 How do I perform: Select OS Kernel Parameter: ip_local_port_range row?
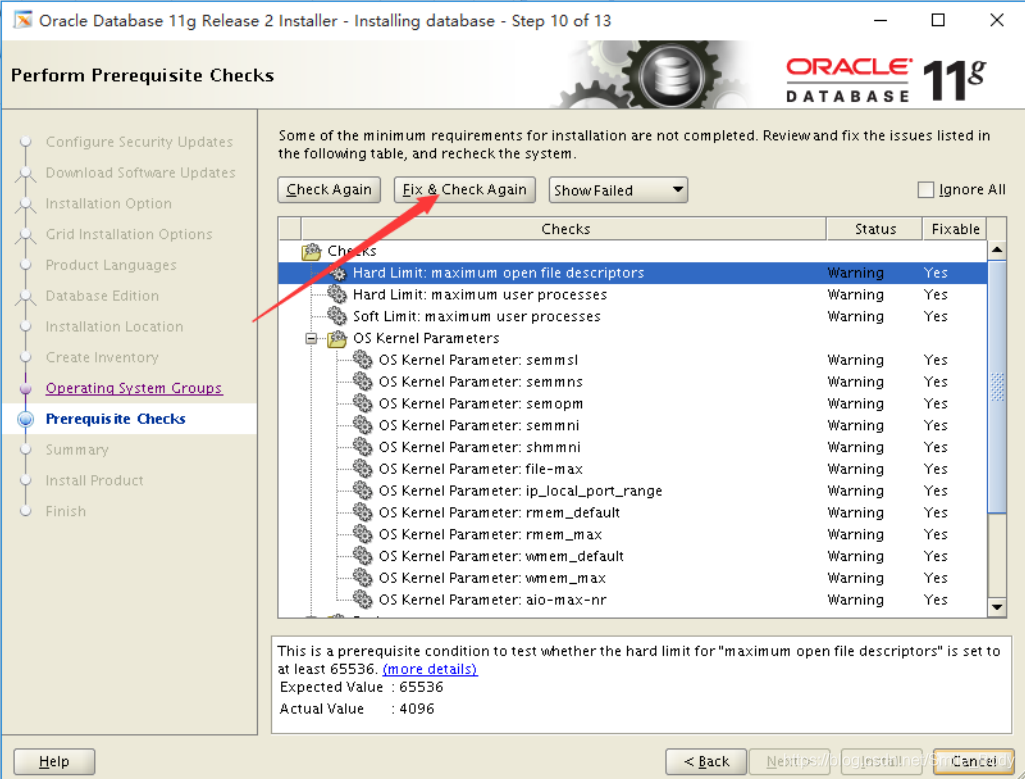click(633, 491)
